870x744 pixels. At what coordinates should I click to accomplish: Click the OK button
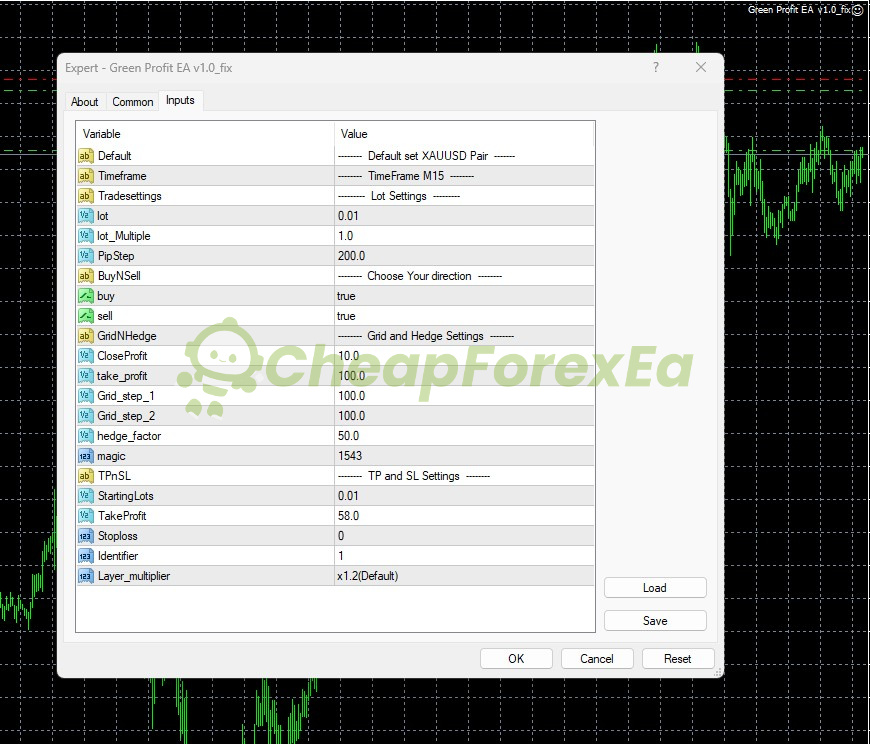tap(516, 659)
